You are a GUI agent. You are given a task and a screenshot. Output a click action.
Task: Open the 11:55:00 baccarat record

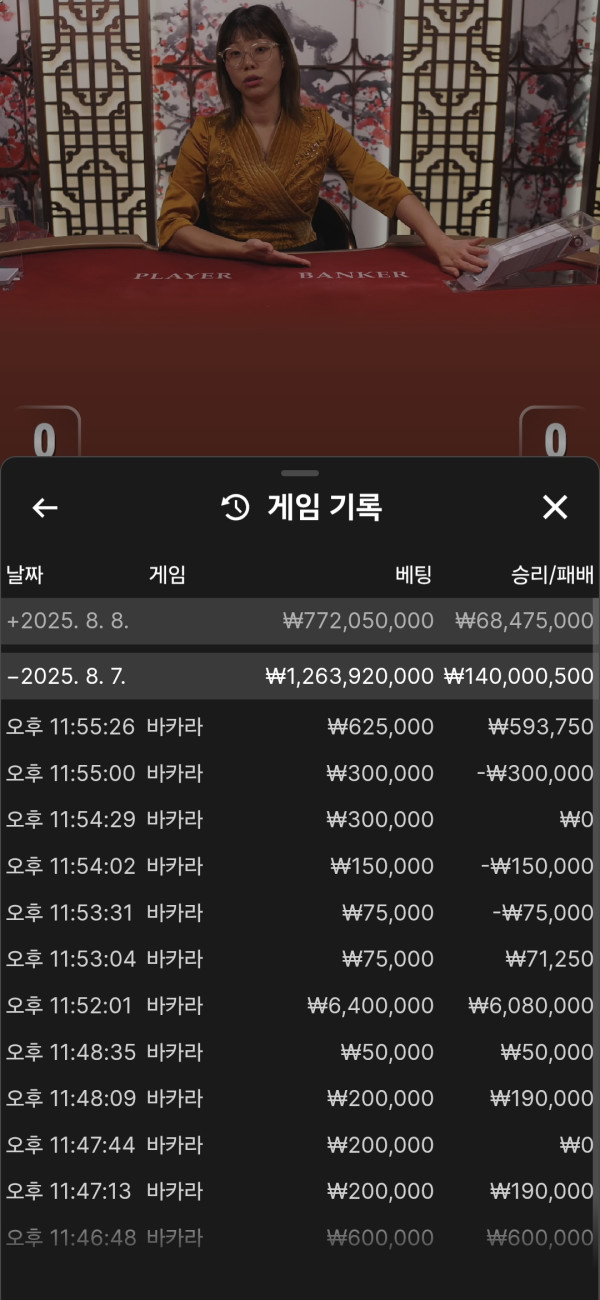(x=300, y=773)
